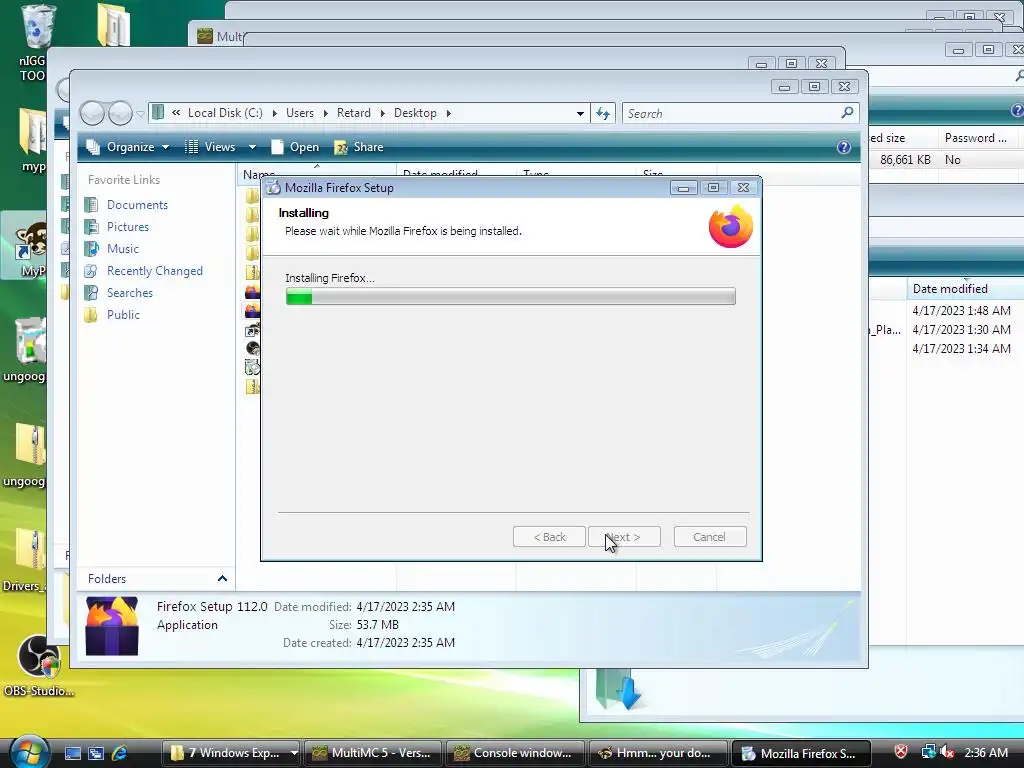Click the Explorer forward navigation button
The width and height of the screenshot is (1024, 768).
click(120, 114)
